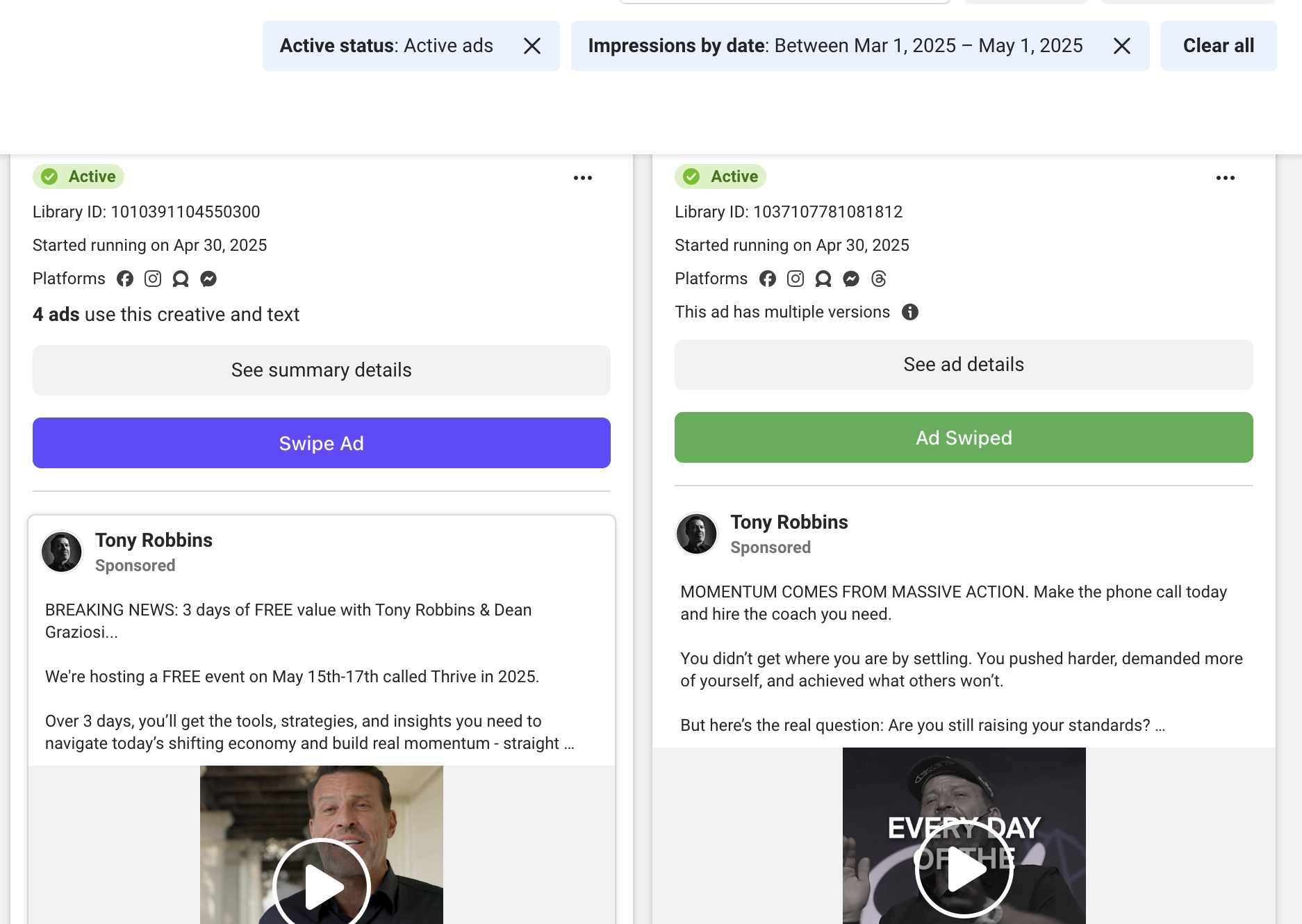The image size is (1302, 924).
Task: Open Tony Robbins page name on right ad
Action: click(x=789, y=522)
